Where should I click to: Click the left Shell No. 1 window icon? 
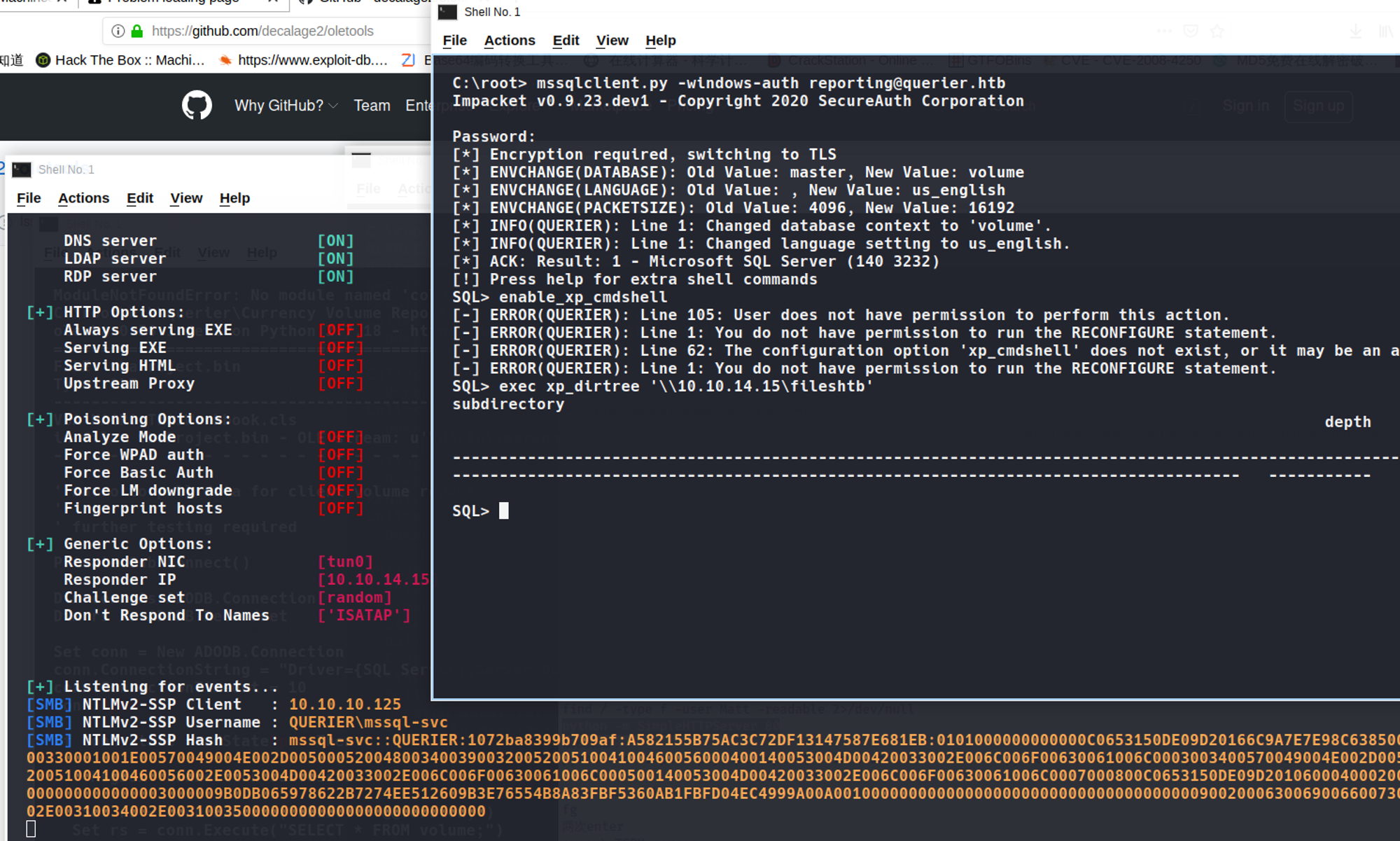[x=22, y=169]
